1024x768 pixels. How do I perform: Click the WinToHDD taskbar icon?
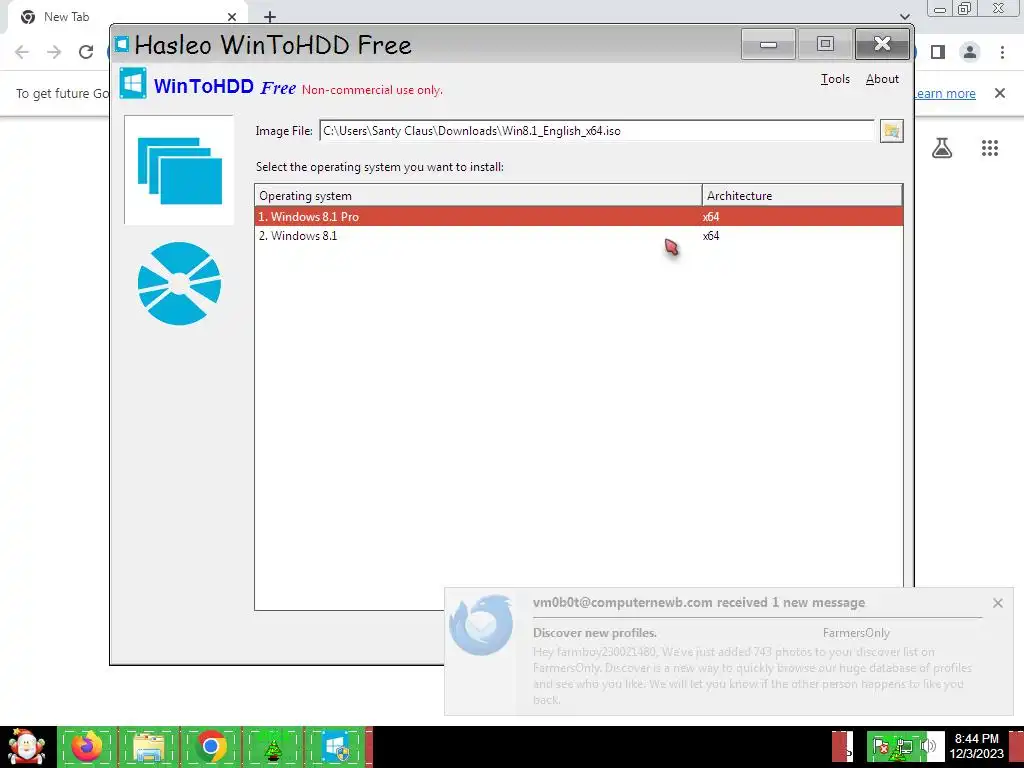tap(335, 746)
